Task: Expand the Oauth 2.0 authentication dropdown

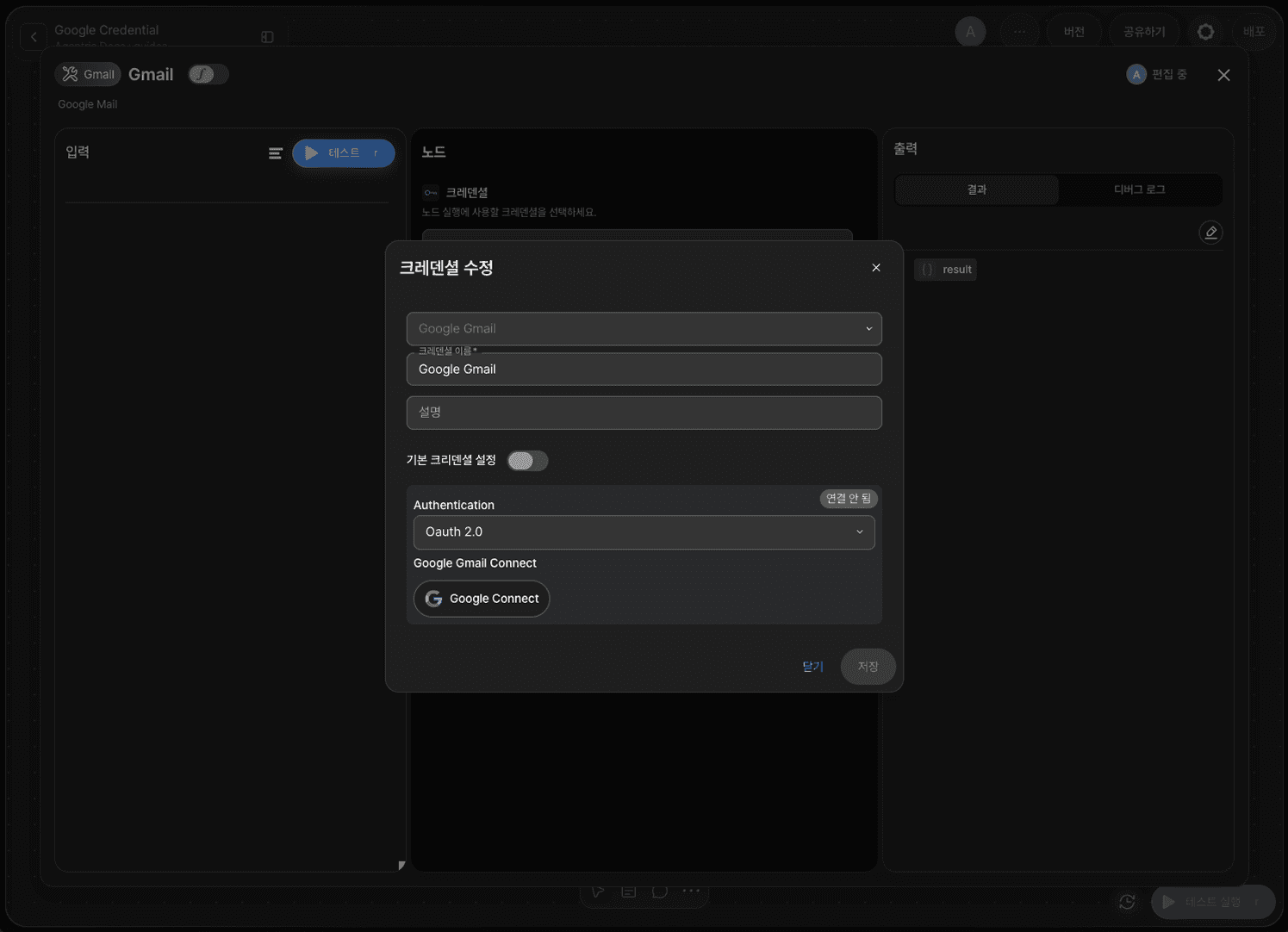Action: pos(644,532)
